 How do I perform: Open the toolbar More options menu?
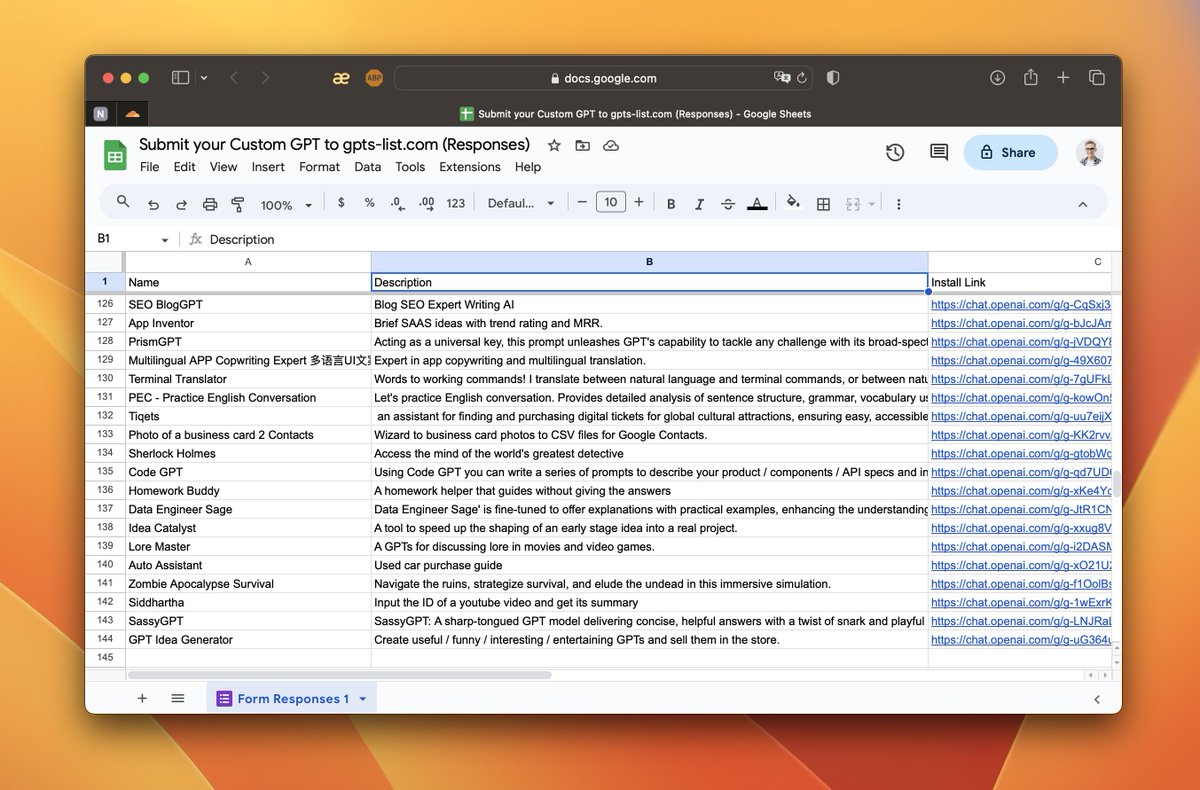coord(898,204)
